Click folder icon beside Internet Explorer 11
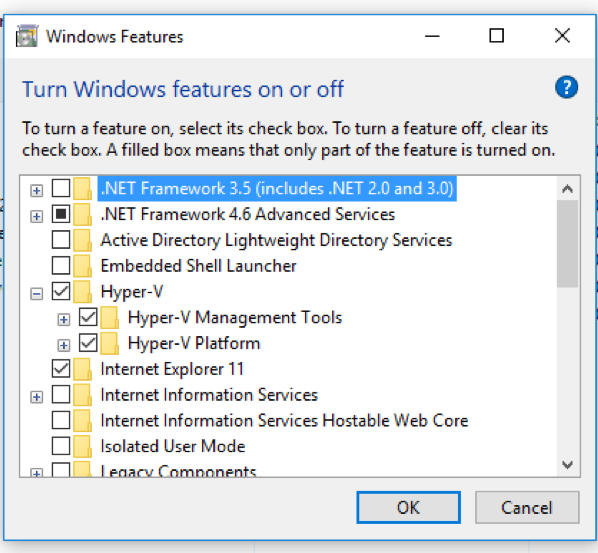Image resolution: width=598 pixels, height=553 pixels. pyautogui.click(x=82, y=369)
